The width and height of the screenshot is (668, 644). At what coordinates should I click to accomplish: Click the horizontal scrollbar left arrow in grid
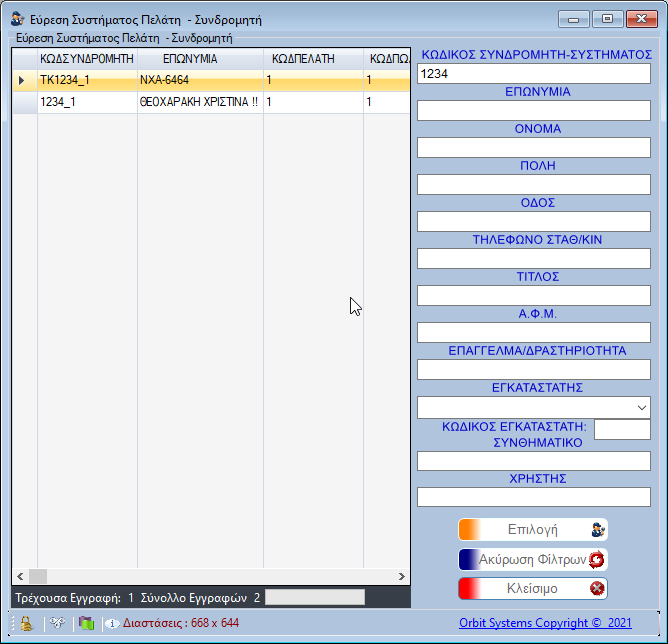coord(19,576)
